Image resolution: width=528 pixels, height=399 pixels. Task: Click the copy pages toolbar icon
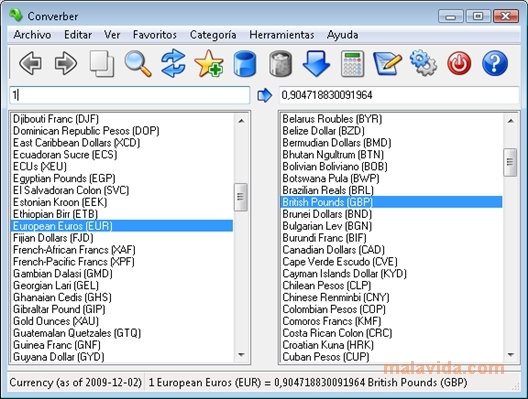coord(102,63)
